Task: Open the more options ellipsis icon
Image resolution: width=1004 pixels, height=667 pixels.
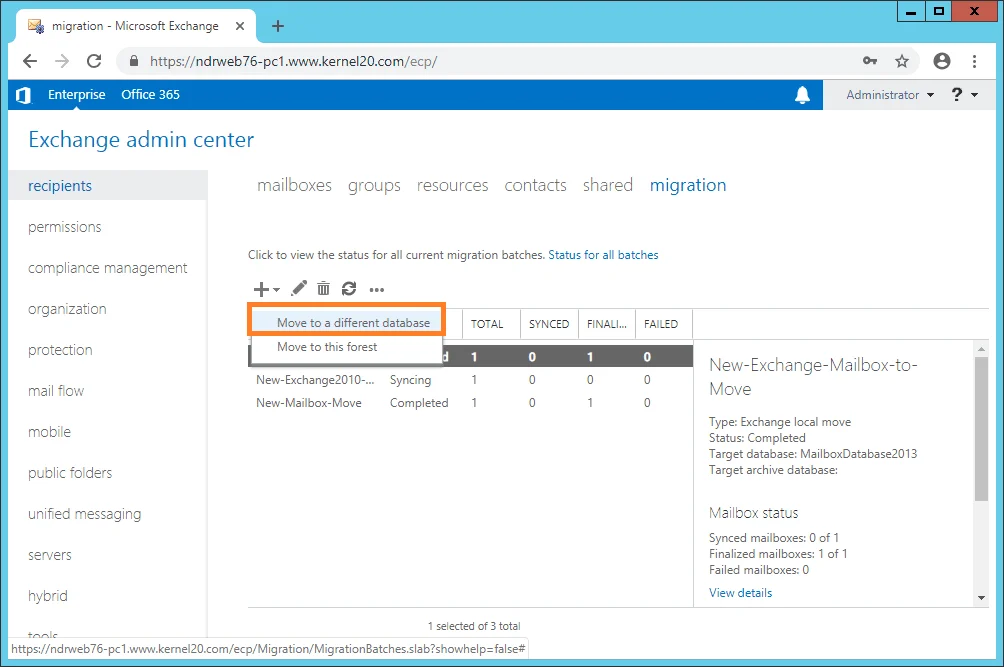Action: (377, 289)
